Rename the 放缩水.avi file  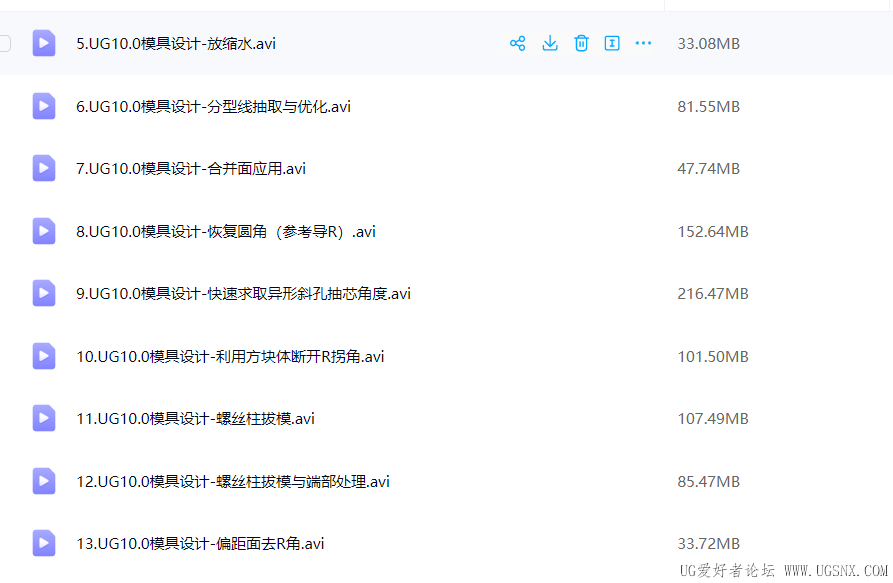[x=612, y=43]
